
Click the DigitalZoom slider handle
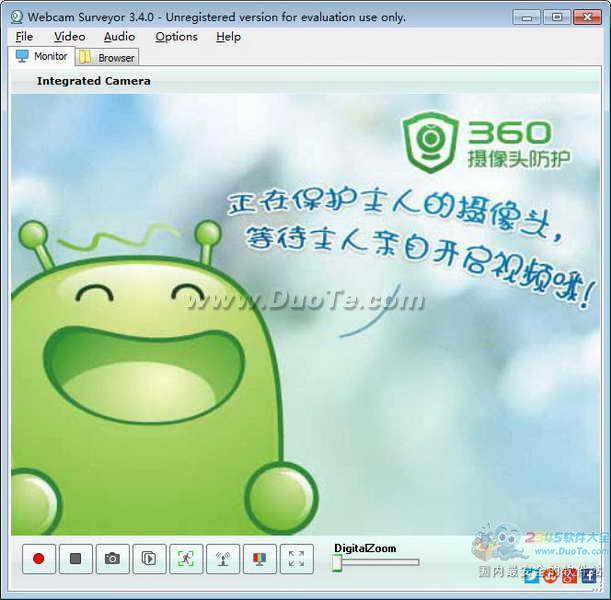337,563
